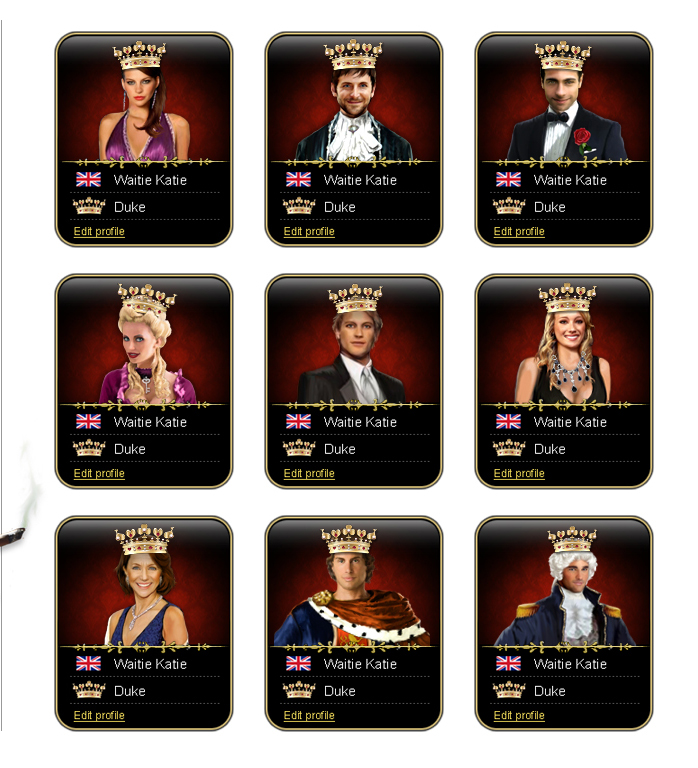Click Duke crown icon on sapphire necklace card

pyautogui.click(x=508, y=448)
